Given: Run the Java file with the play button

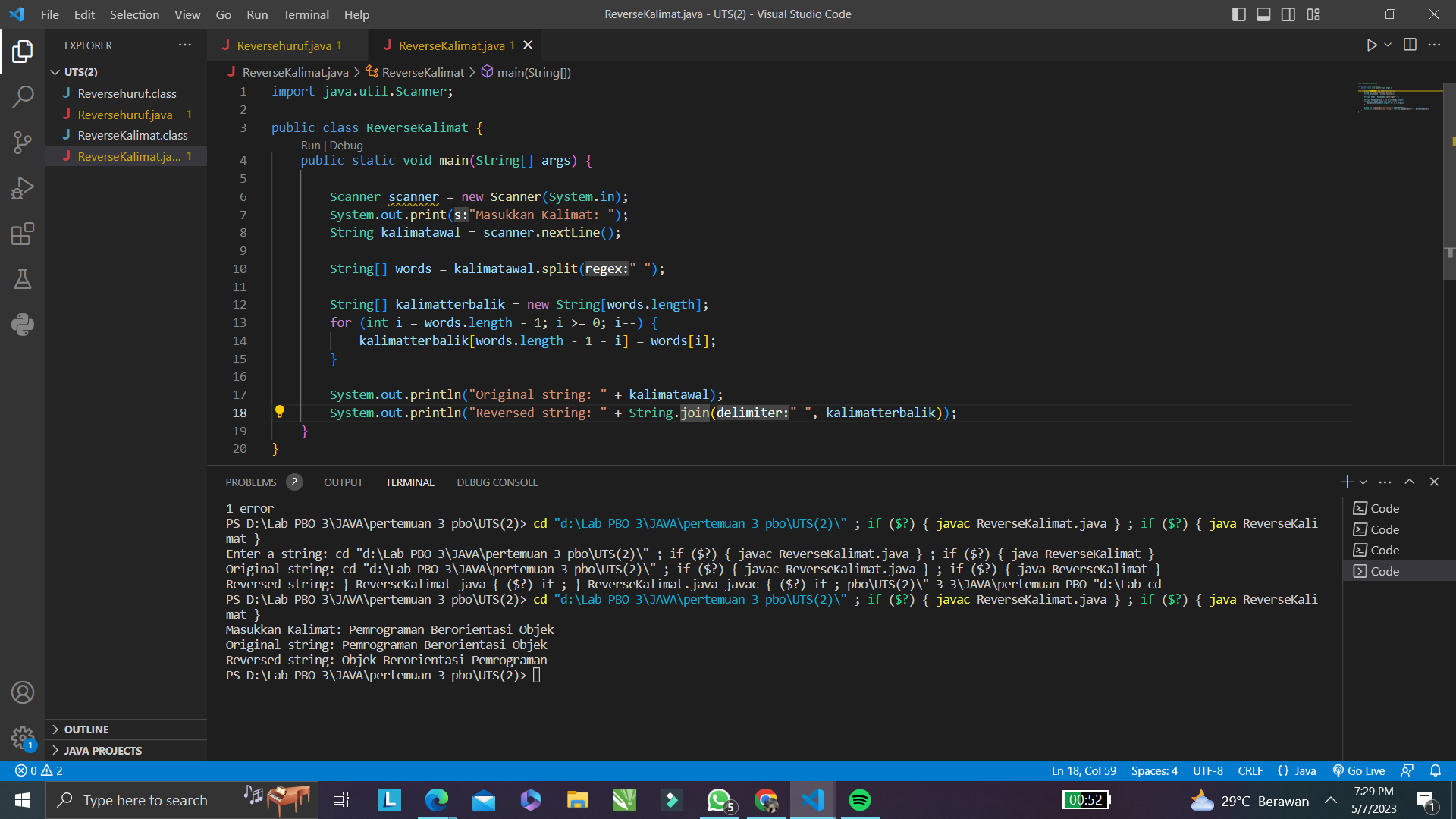Looking at the screenshot, I should tap(1371, 45).
